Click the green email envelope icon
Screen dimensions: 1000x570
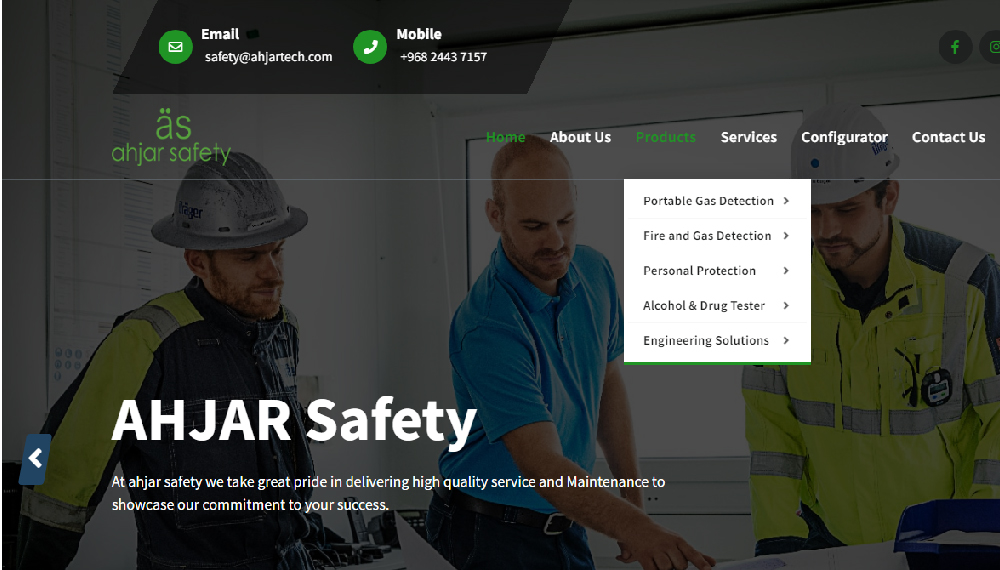point(175,47)
